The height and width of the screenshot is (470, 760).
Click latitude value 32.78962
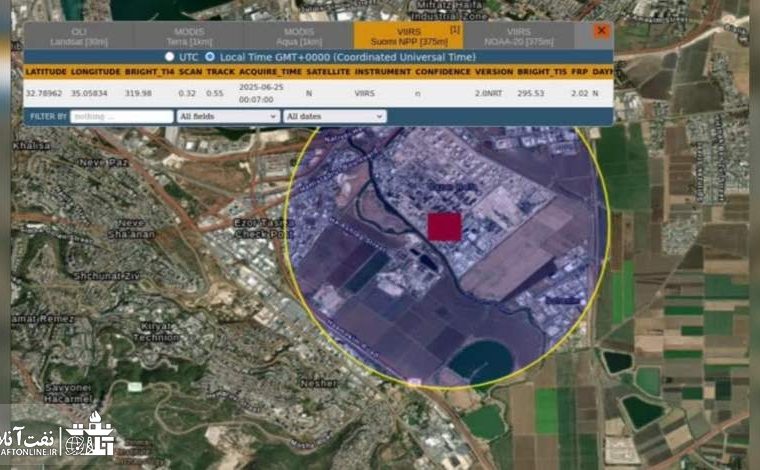(44, 93)
